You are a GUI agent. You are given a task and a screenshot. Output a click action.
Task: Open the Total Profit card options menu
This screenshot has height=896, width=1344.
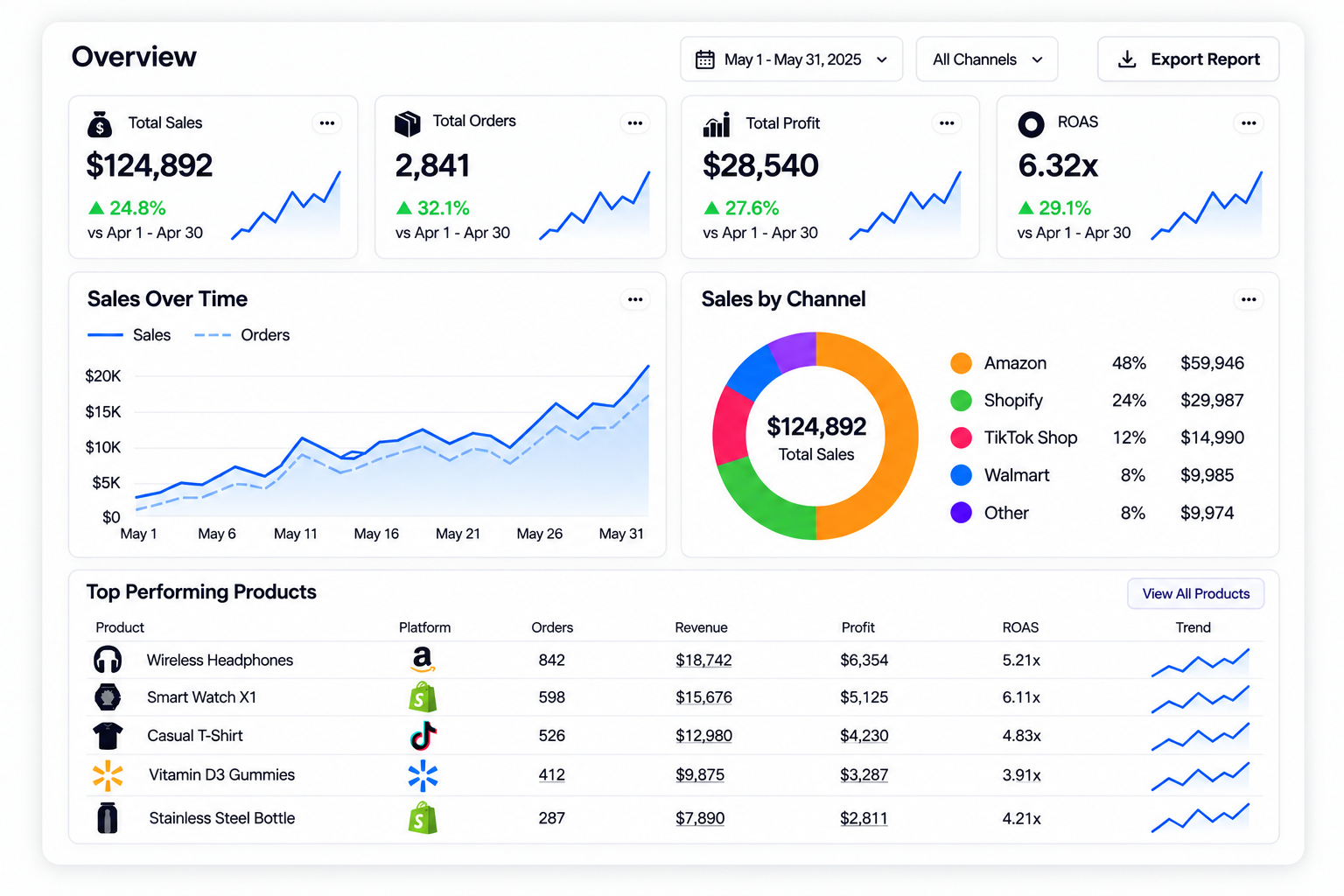[947, 123]
